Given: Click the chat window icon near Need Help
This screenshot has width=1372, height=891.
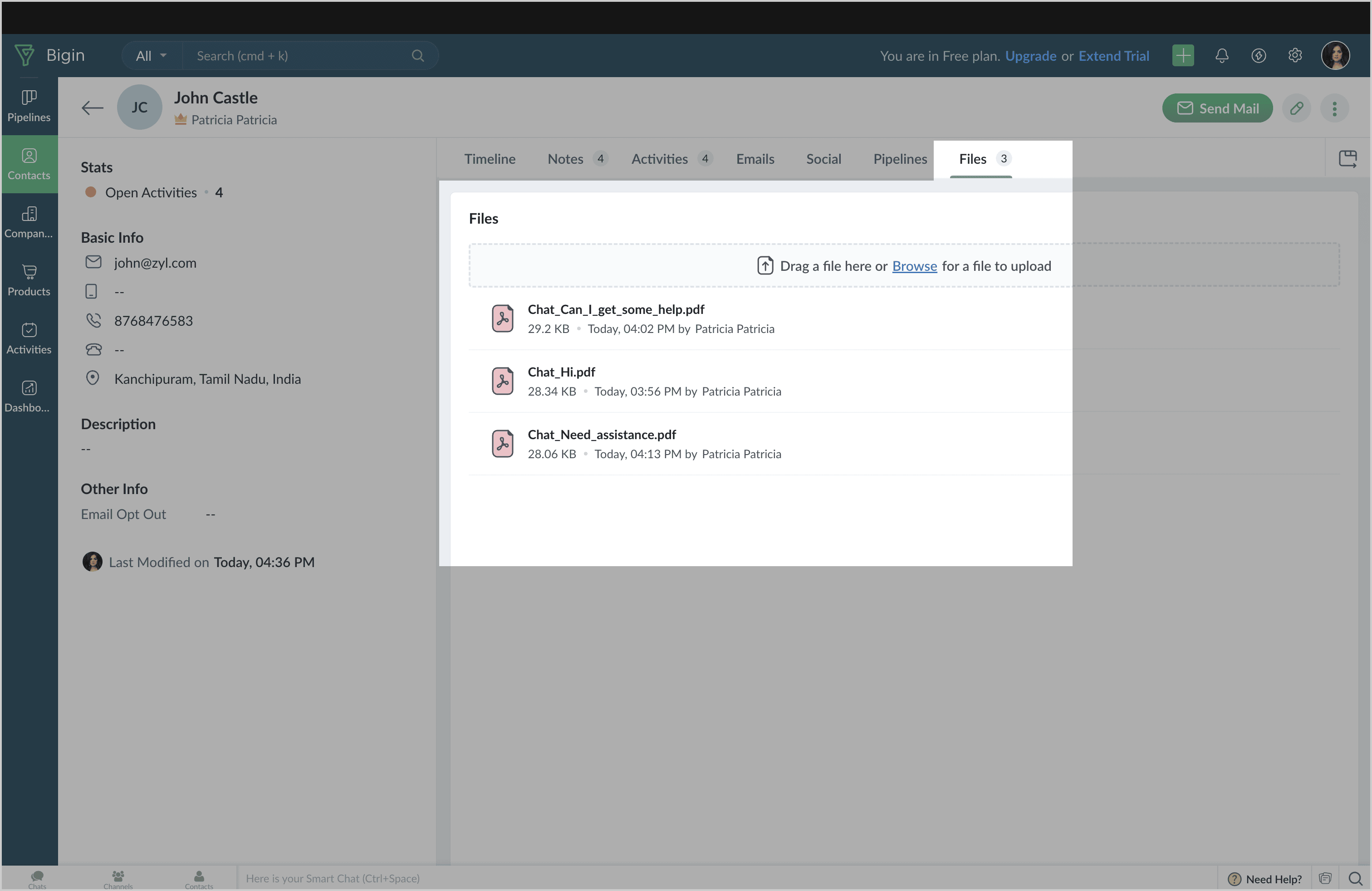Looking at the screenshot, I should (x=1325, y=879).
